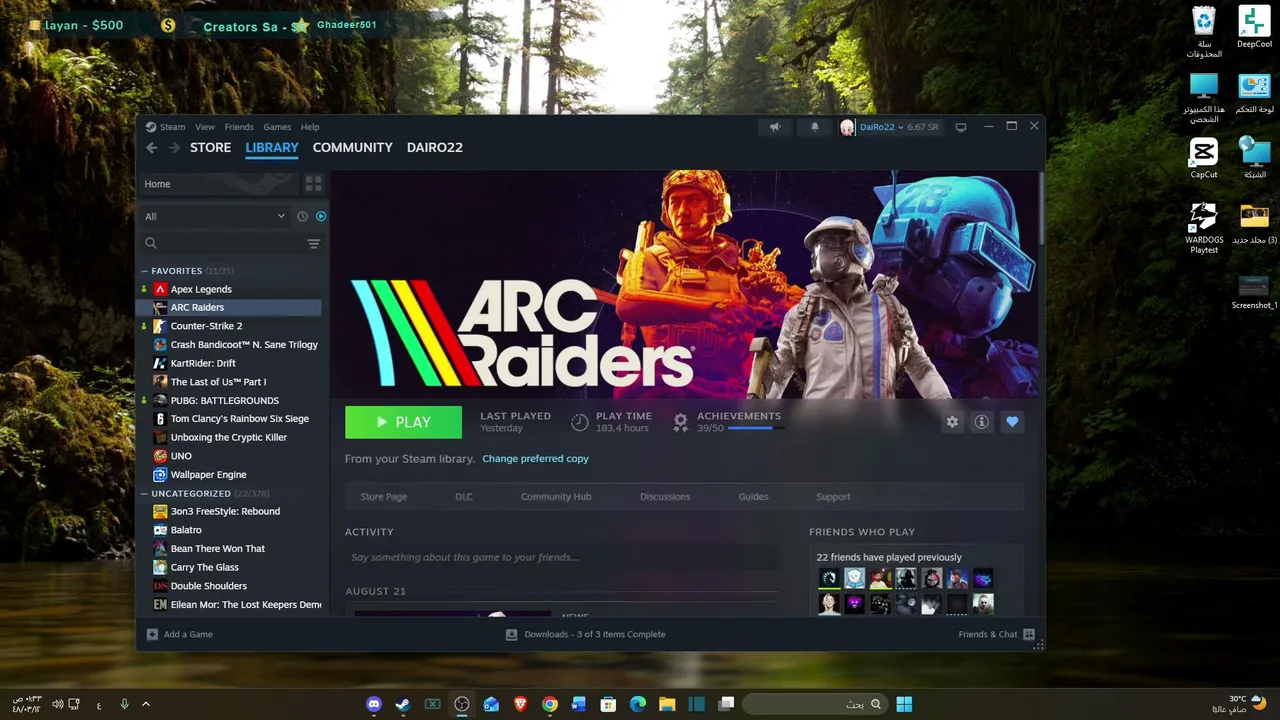Open the Discussions tab

[x=665, y=497]
